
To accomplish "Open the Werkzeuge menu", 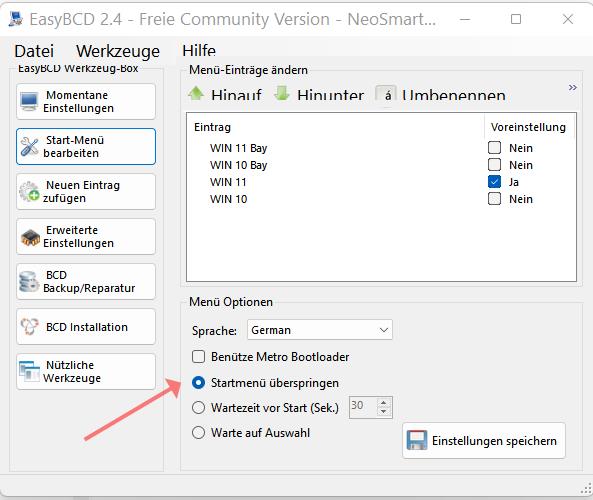I will [118, 51].
